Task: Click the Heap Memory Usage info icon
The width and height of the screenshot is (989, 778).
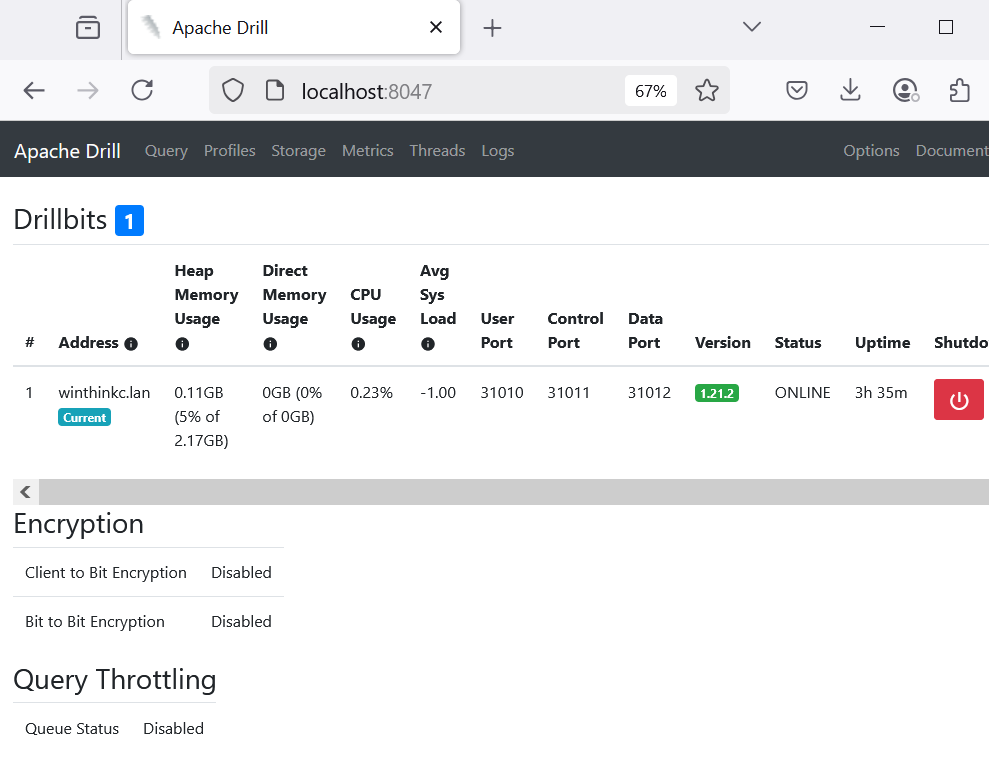Action: tap(182, 344)
